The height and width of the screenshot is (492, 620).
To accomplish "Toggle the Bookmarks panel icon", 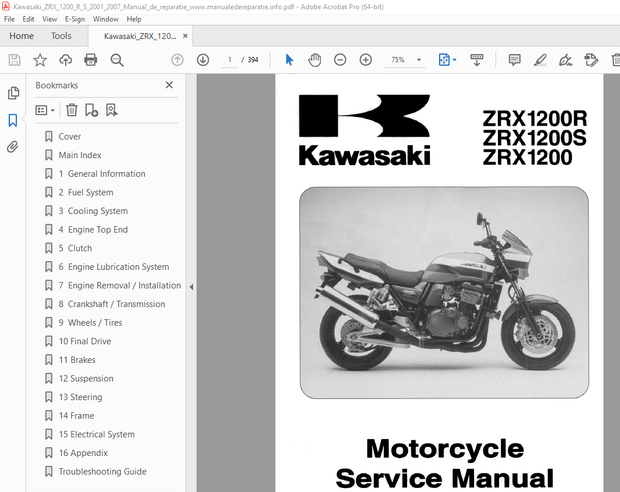I will tap(13, 120).
